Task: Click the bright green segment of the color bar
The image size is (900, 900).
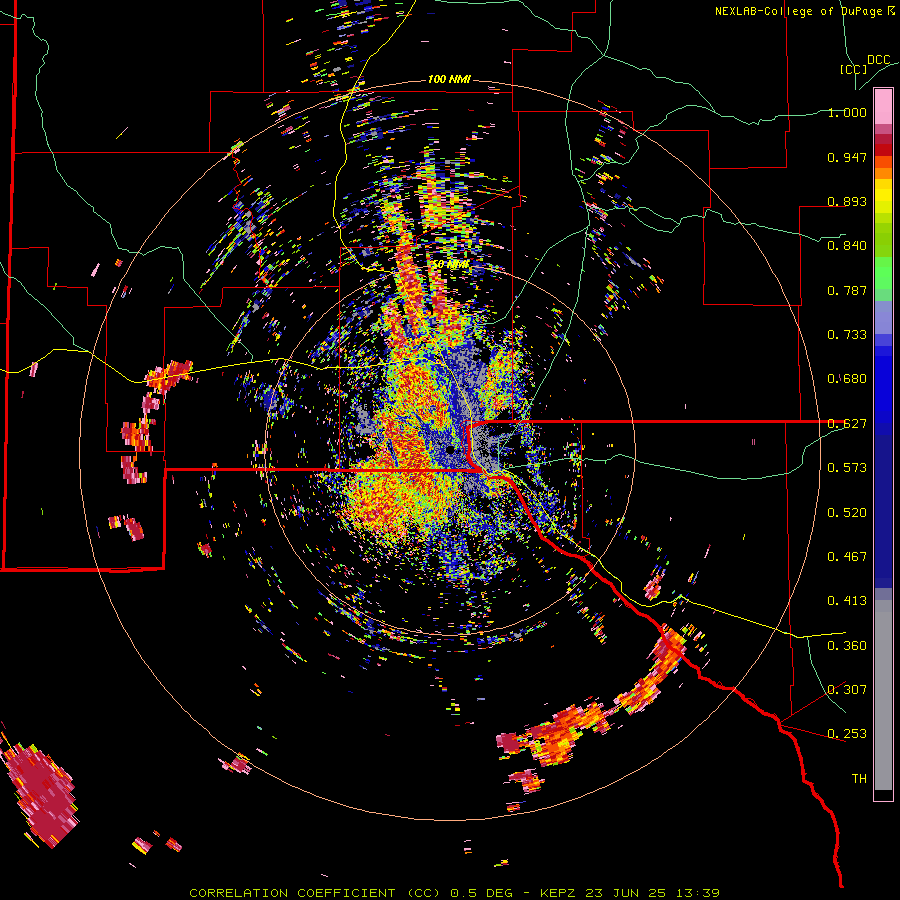Action: [883, 273]
